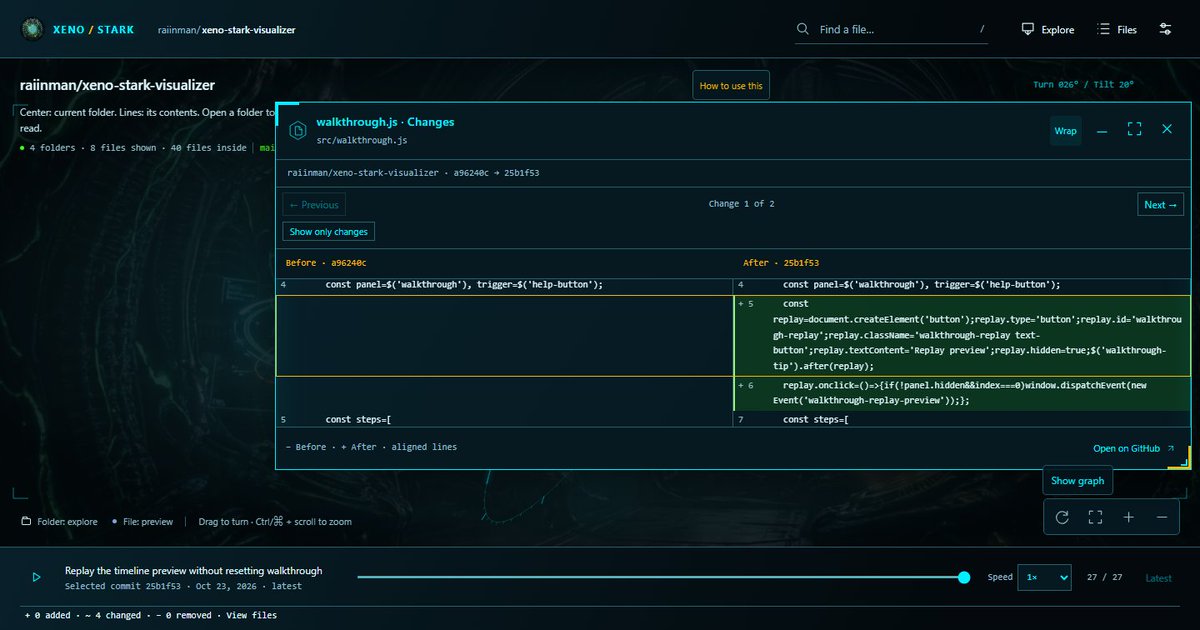Click the Selected commit 25b1f53 details line

click(x=183, y=586)
